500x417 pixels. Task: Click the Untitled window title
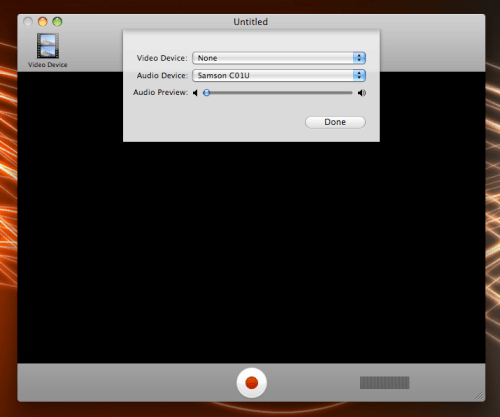(x=250, y=22)
